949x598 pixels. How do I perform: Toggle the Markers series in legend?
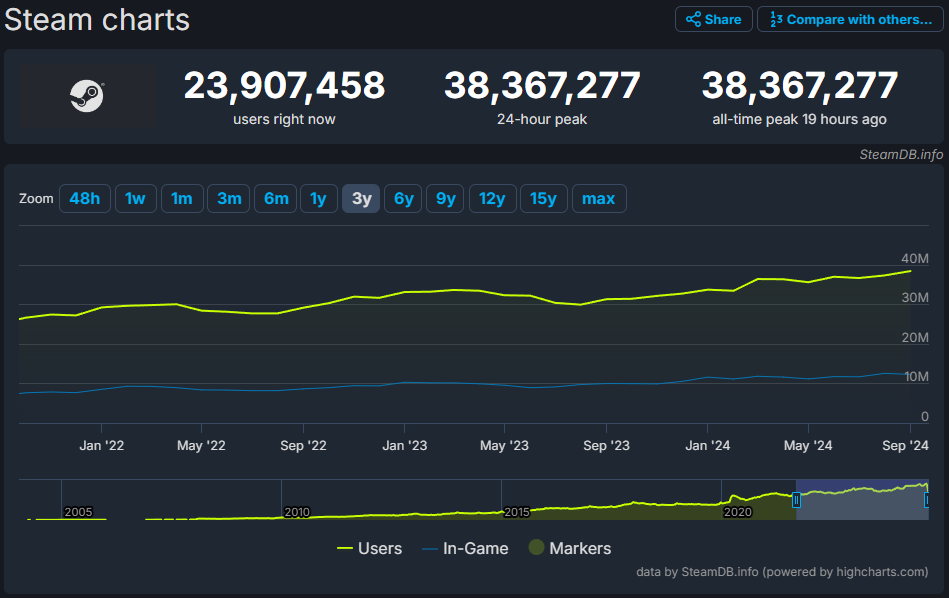pos(570,548)
